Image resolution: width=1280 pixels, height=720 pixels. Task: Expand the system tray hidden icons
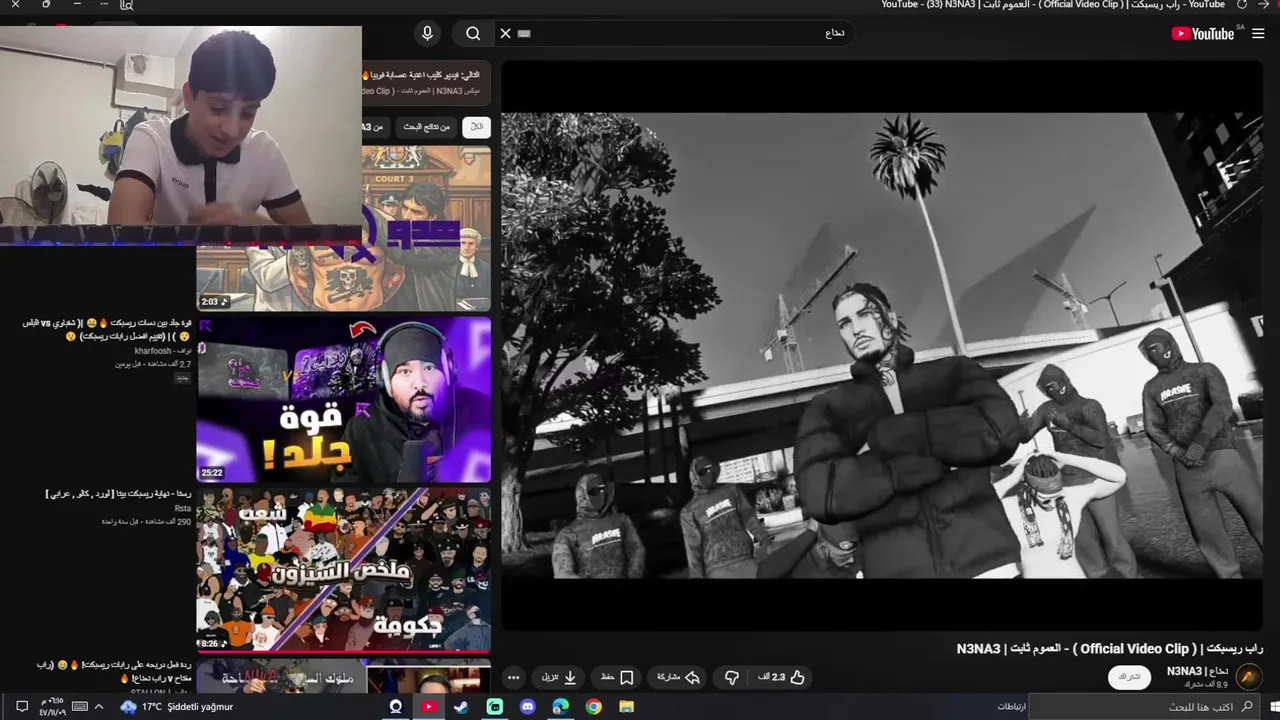tap(98, 706)
